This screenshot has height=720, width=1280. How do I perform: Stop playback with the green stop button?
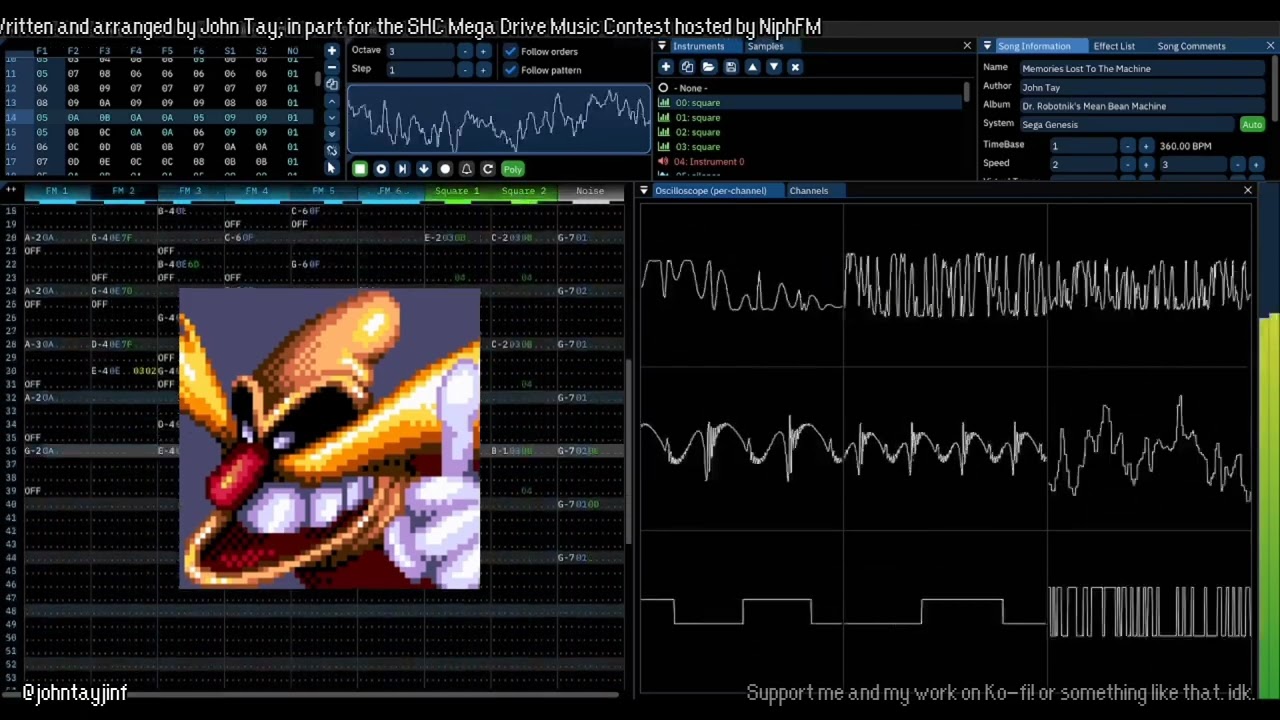click(360, 169)
